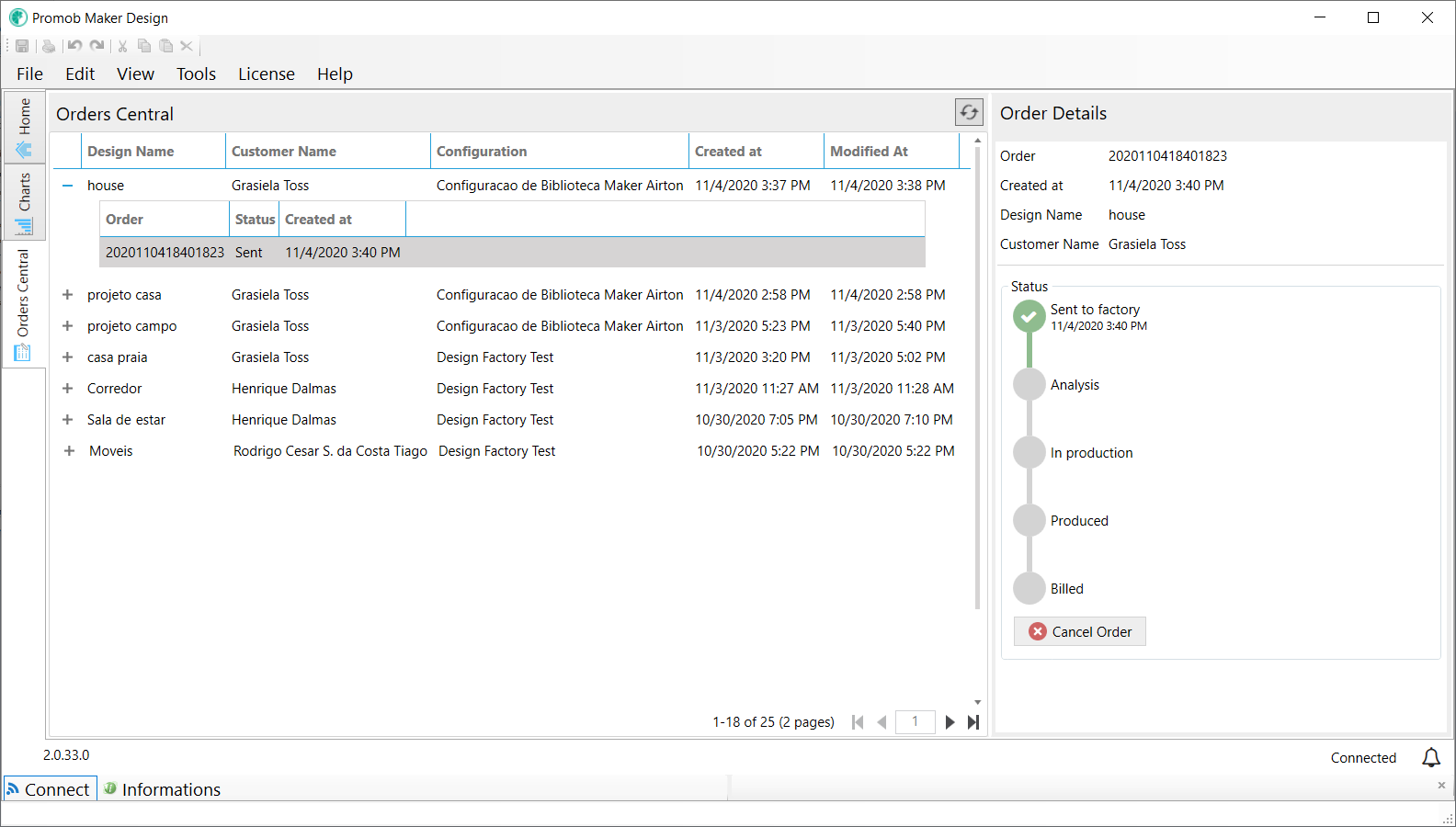This screenshot has height=827, width=1456.
Task: Expand the Corredor row
Action: 67,389
